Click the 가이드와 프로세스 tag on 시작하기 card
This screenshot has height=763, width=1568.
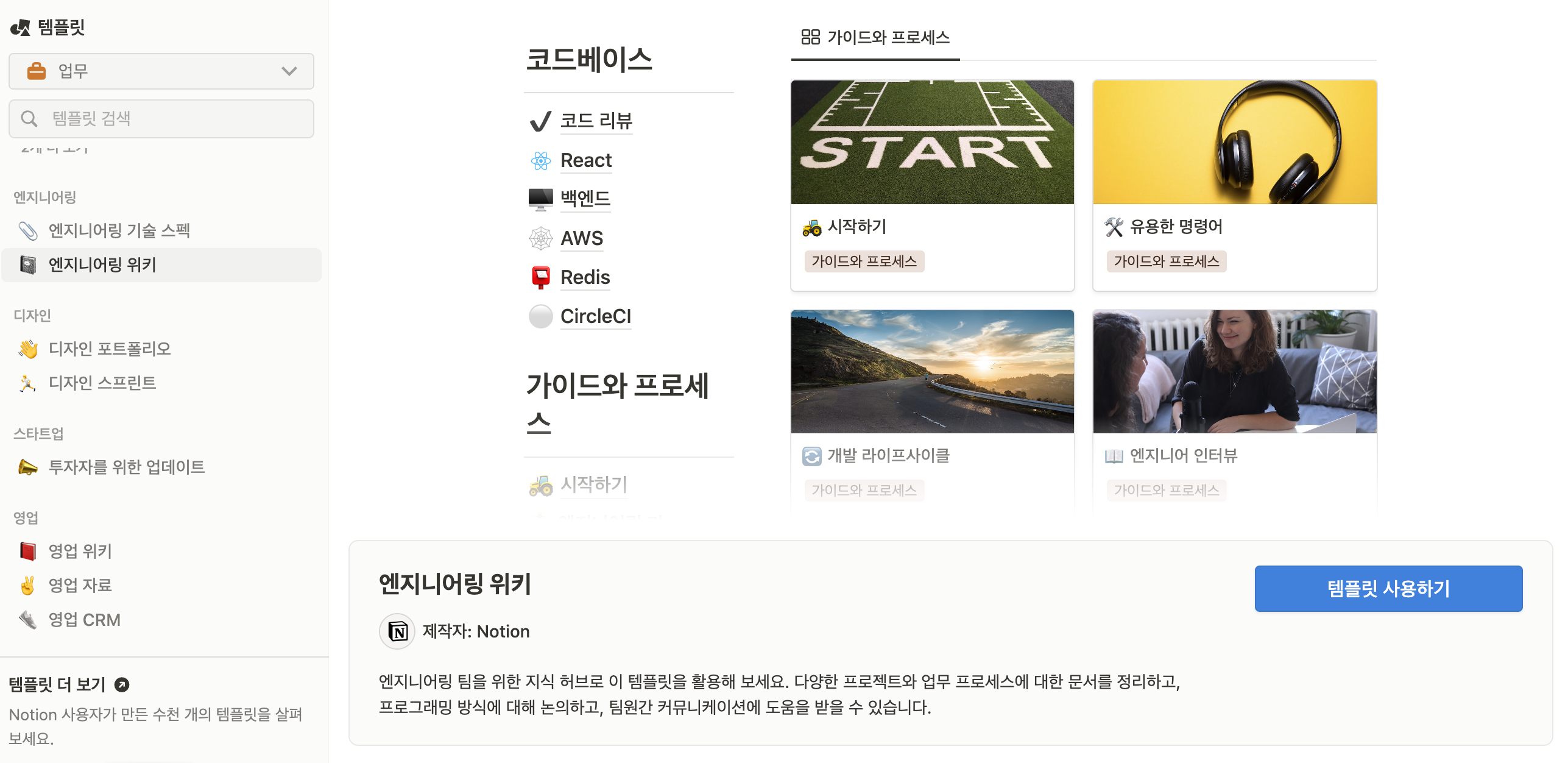(x=864, y=261)
